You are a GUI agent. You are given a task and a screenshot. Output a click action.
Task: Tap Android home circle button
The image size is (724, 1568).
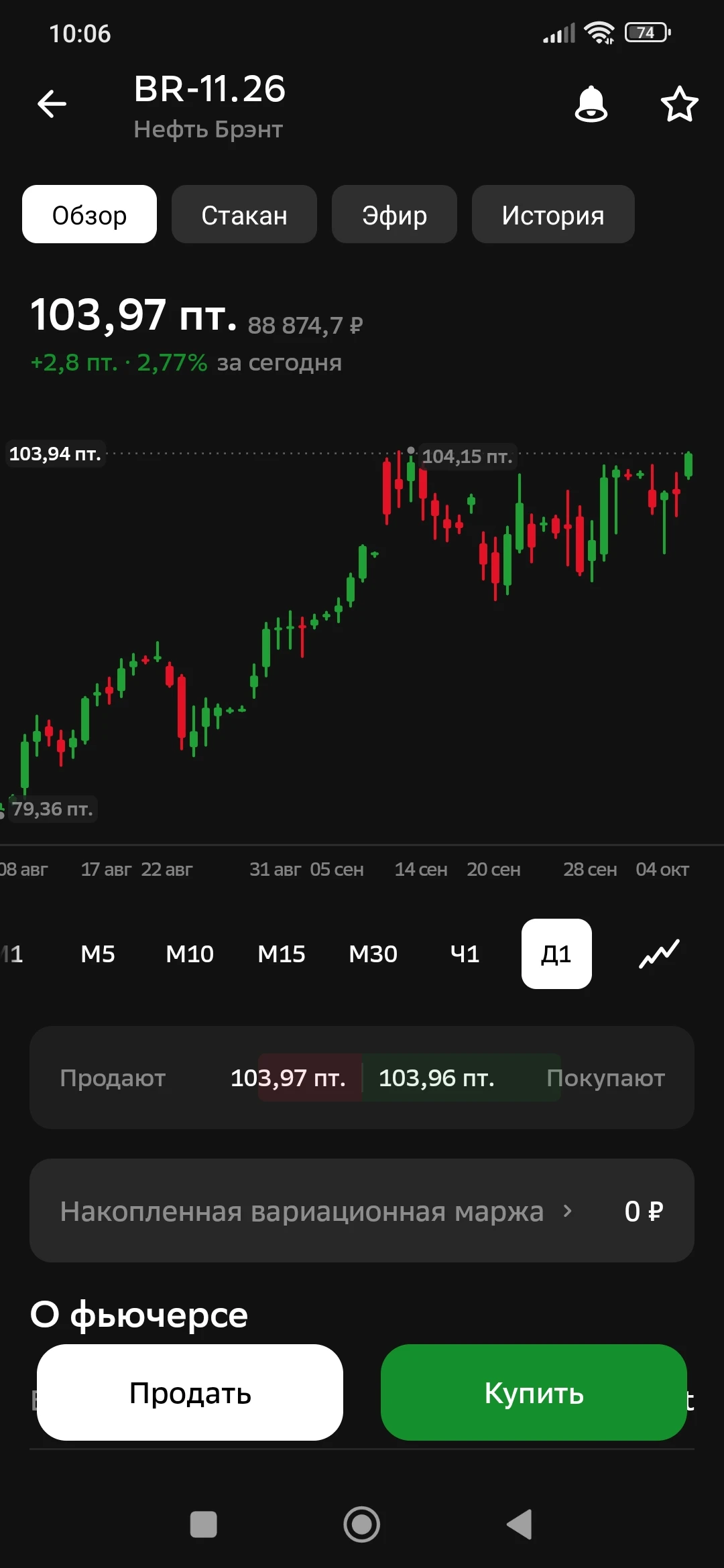coord(362,1524)
